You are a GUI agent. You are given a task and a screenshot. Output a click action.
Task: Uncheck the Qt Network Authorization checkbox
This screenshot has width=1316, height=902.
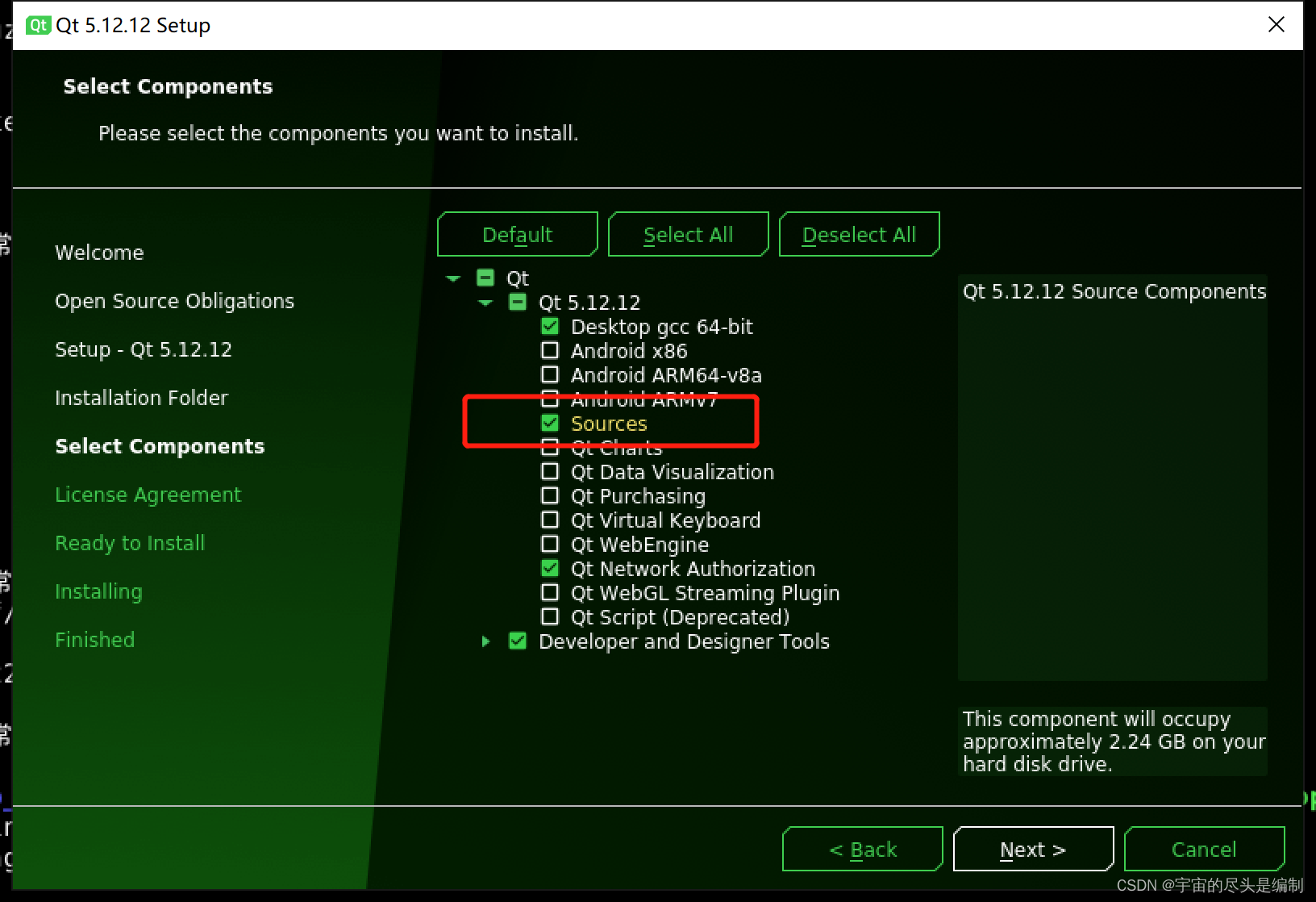pyautogui.click(x=550, y=569)
